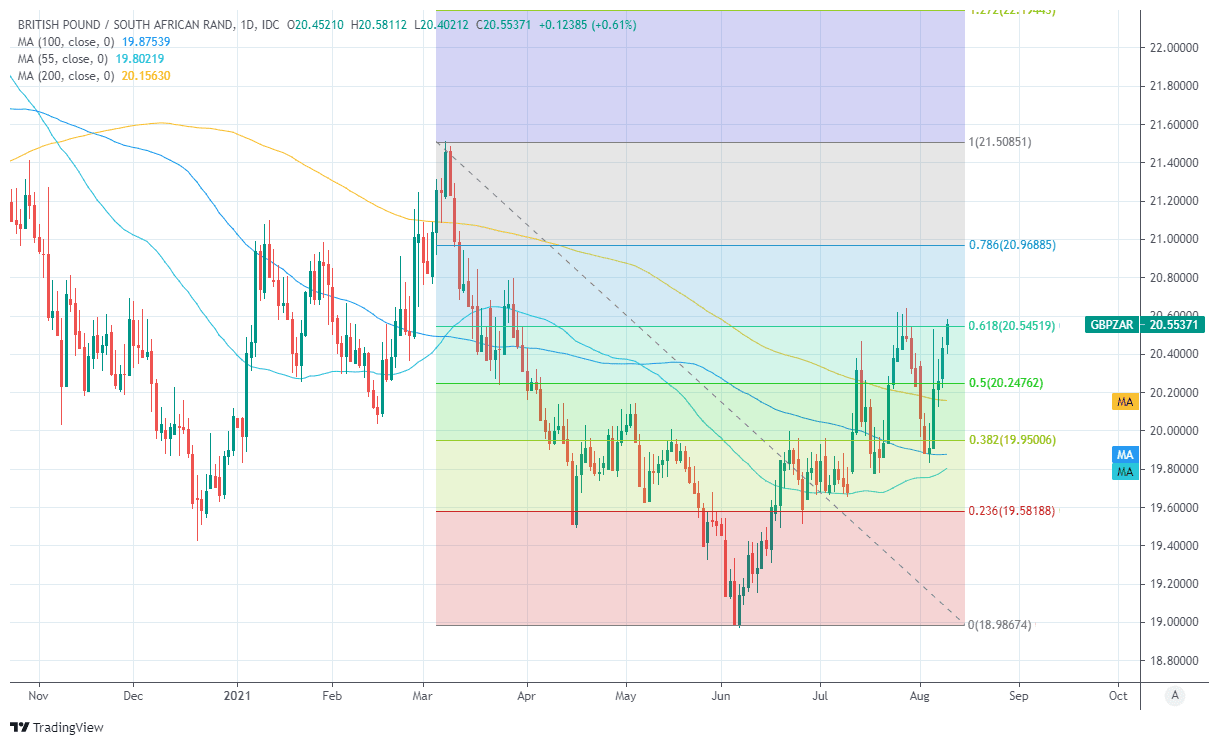Select the 0.786 Fibonacci level label

tap(1012, 245)
